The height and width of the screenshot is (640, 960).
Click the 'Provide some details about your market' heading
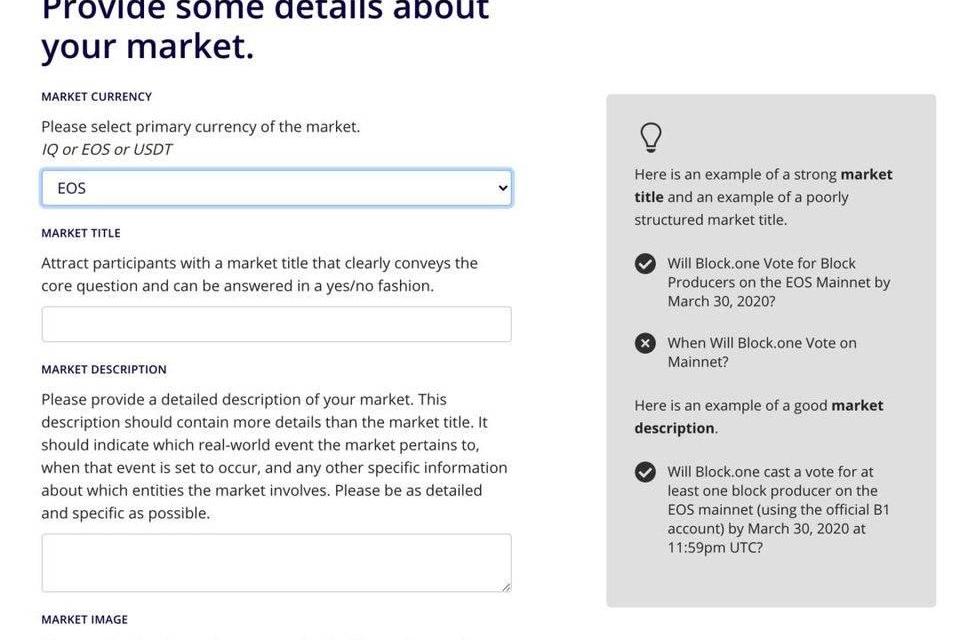(265, 28)
